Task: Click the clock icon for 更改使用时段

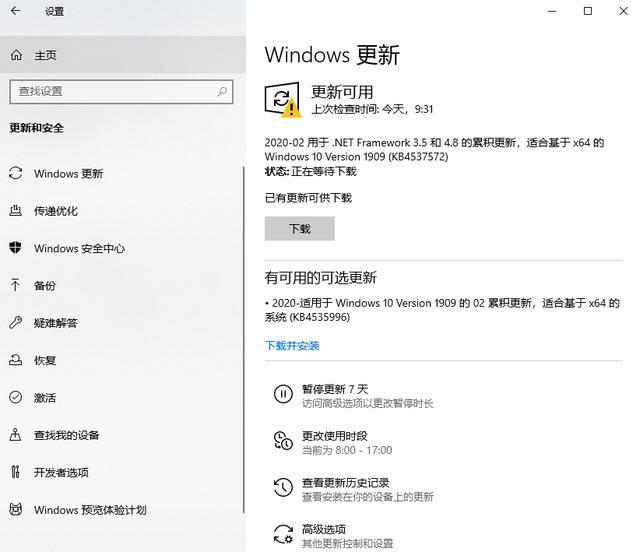Action: [x=283, y=441]
